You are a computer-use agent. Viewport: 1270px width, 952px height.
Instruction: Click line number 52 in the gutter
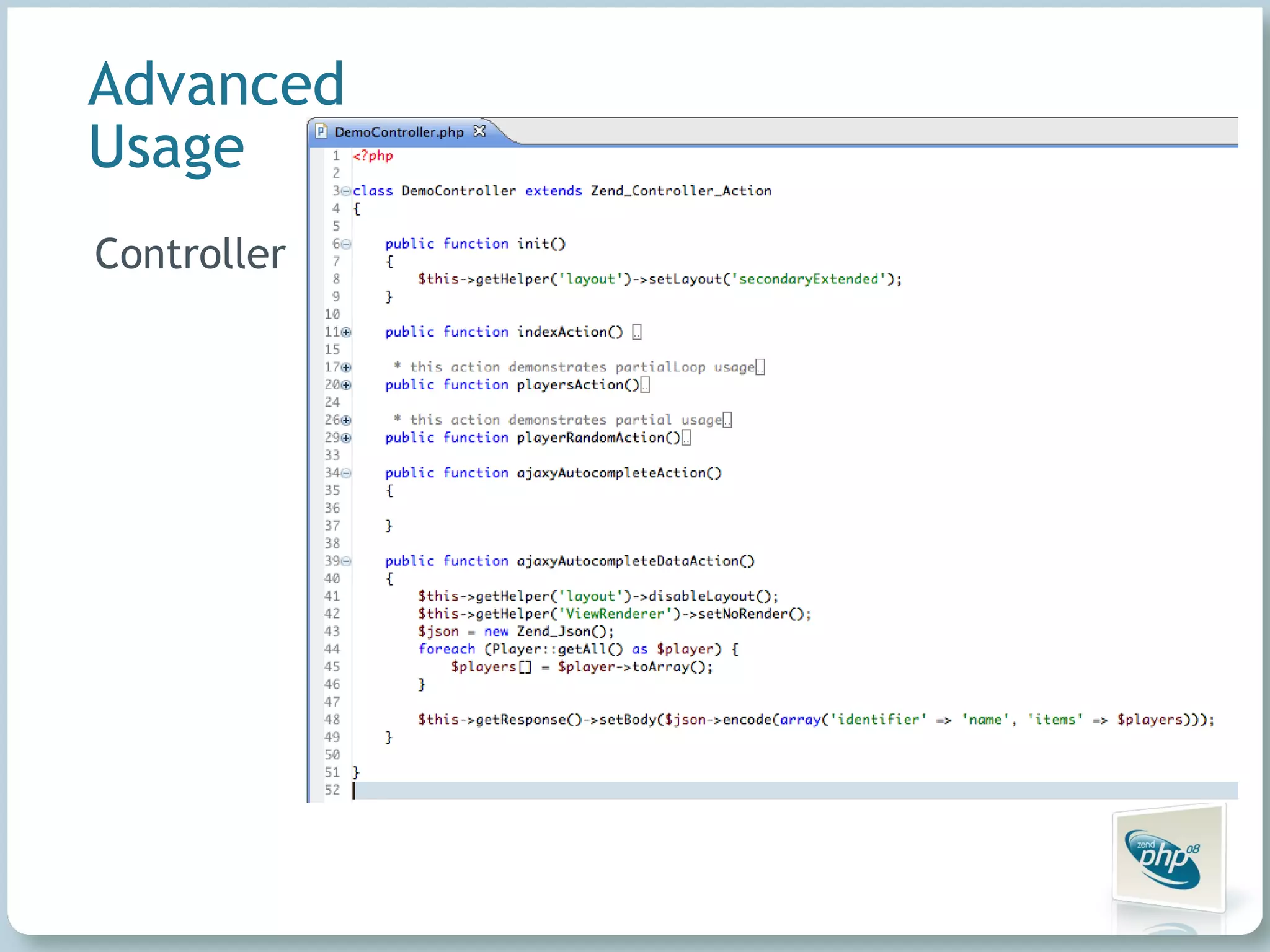[x=332, y=790]
